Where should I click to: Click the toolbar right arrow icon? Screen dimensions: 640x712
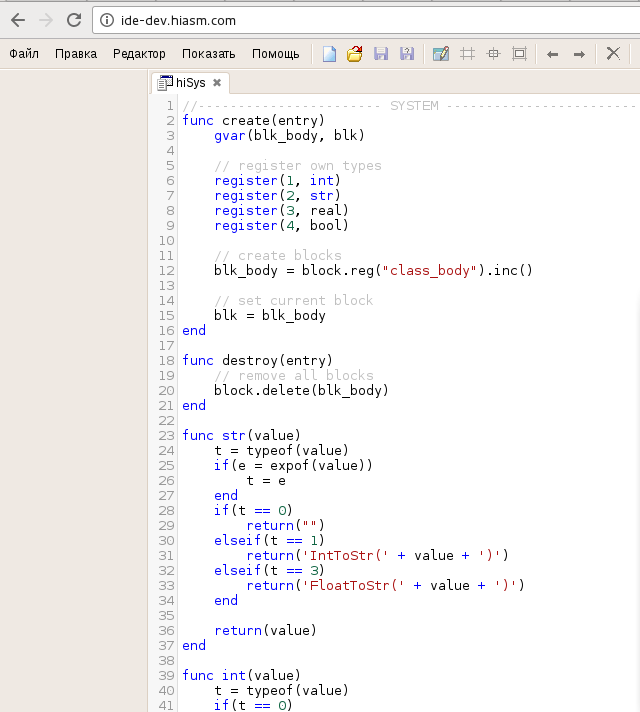pyautogui.click(x=578, y=54)
